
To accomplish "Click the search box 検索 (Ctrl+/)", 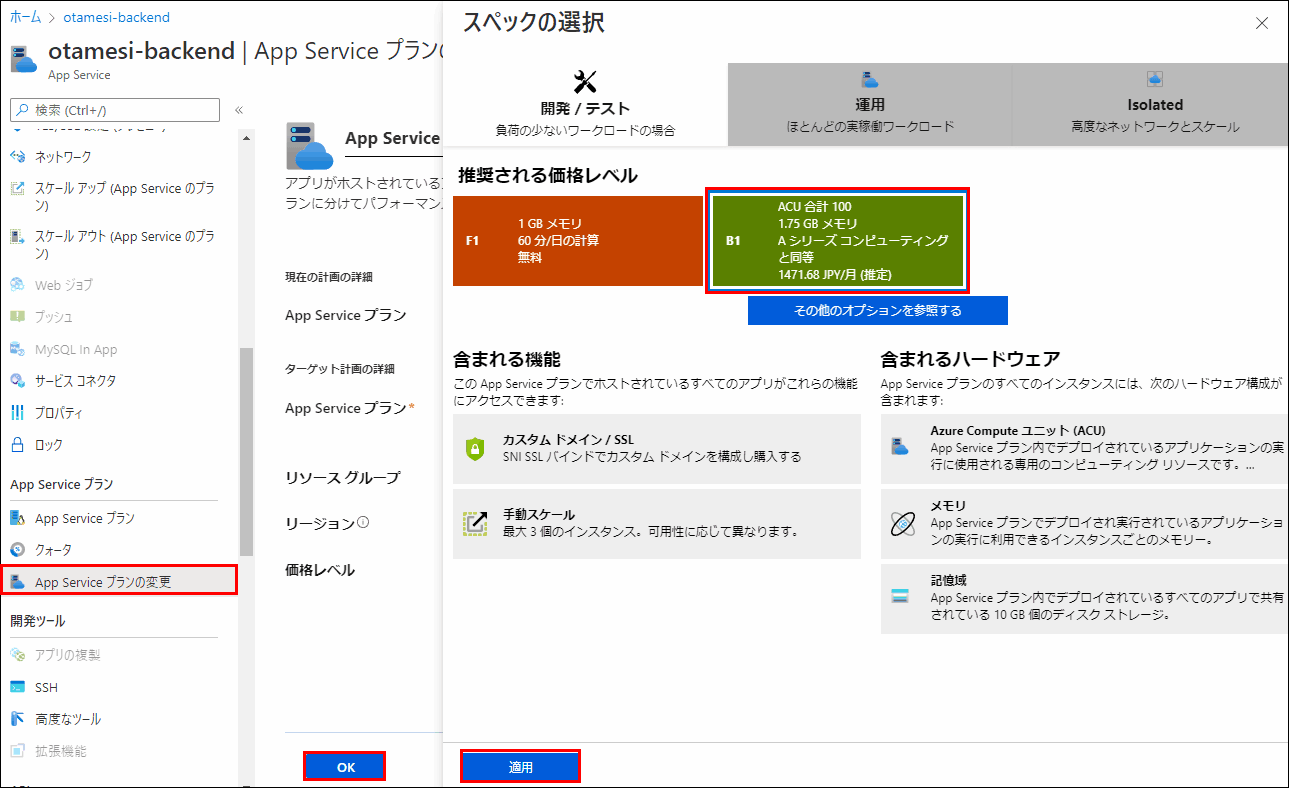I will tap(115, 110).
